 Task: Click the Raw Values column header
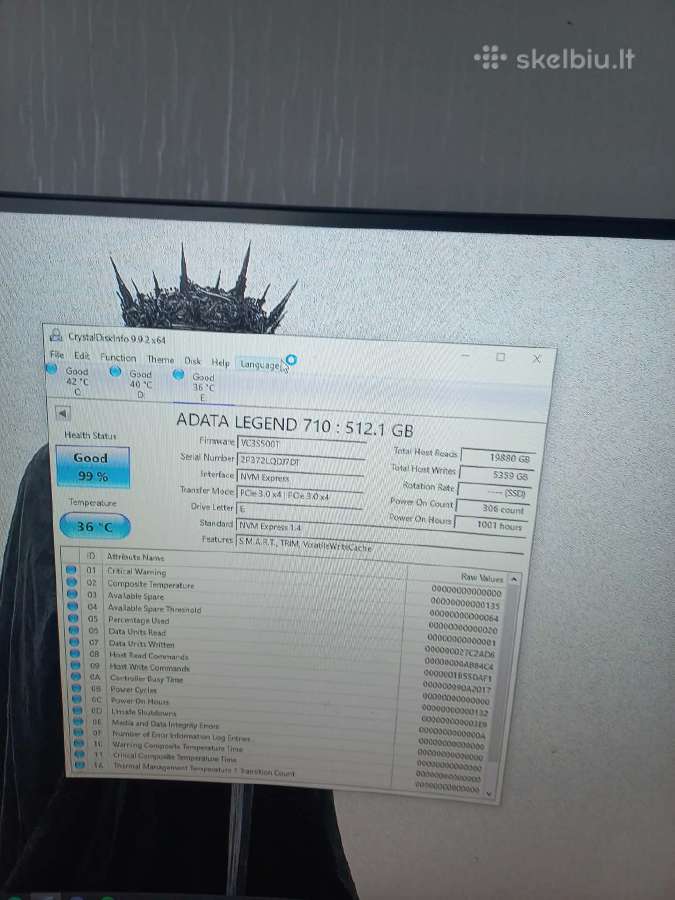click(x=482, y=577)
